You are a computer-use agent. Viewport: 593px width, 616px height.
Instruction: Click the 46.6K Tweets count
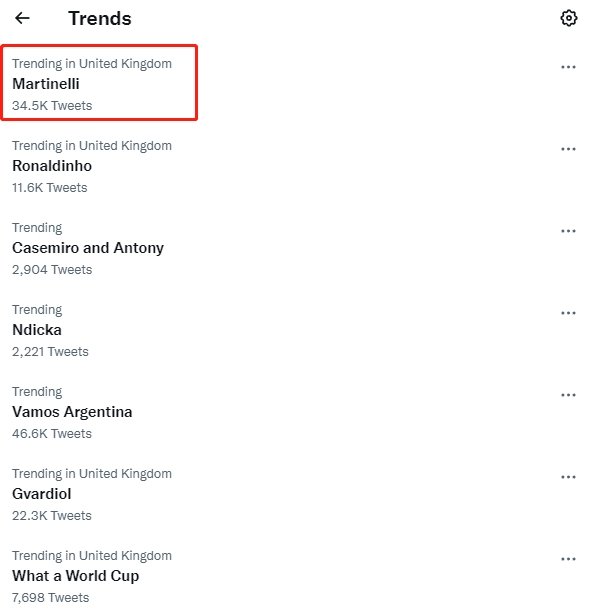(x=52, y=434)
